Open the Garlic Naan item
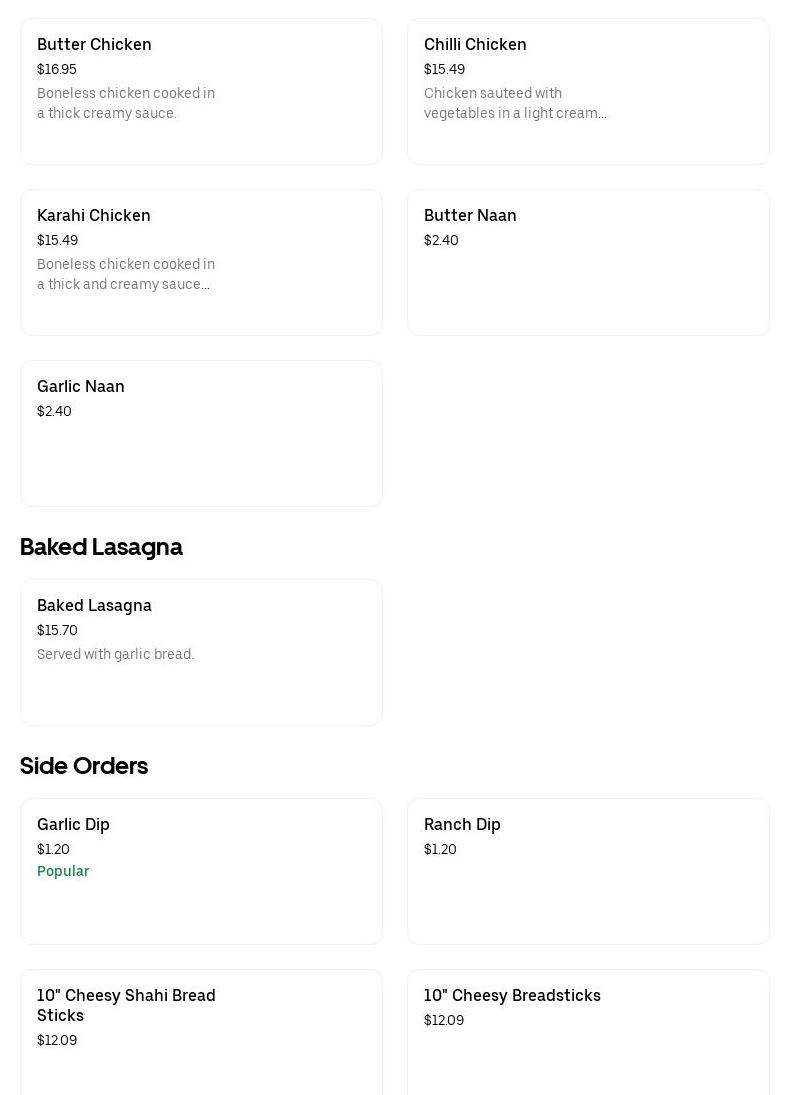This screenshot has width=804, height=1095. coord(81,387)
